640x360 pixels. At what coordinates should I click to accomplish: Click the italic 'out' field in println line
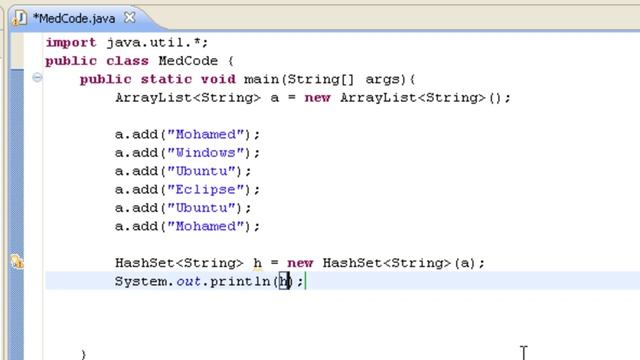(189, 282)
